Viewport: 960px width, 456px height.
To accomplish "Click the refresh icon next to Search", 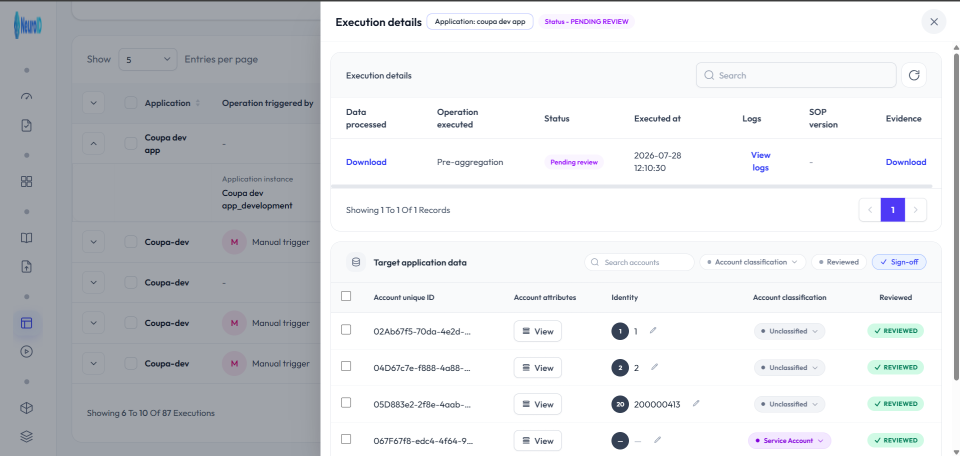I will tap(913, 75).
